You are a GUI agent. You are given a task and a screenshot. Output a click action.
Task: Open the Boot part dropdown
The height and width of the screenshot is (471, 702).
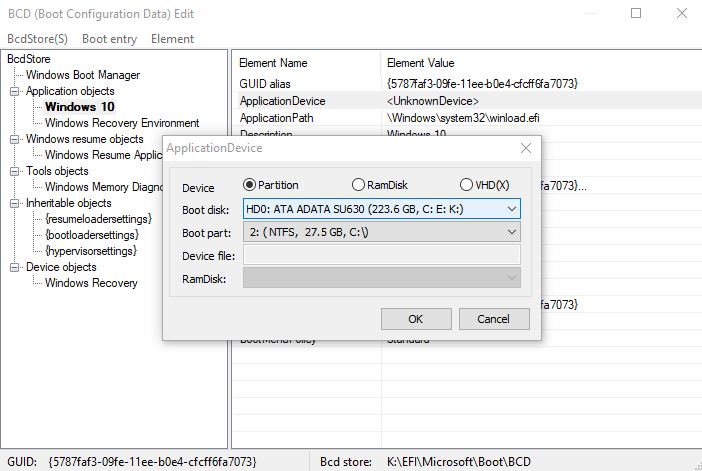[x=381, y=232]
